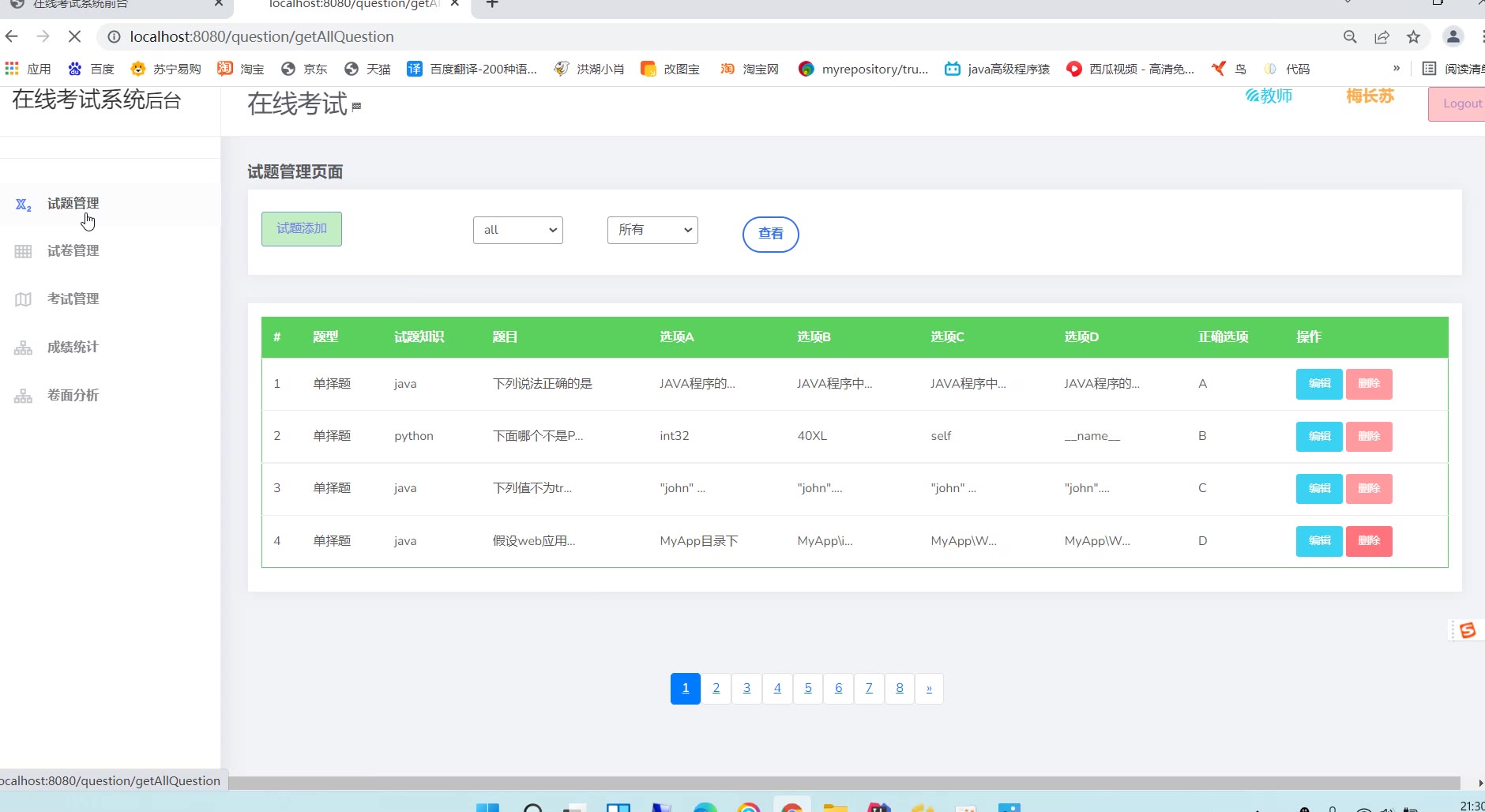Open the 百度 bookmark

92,69
